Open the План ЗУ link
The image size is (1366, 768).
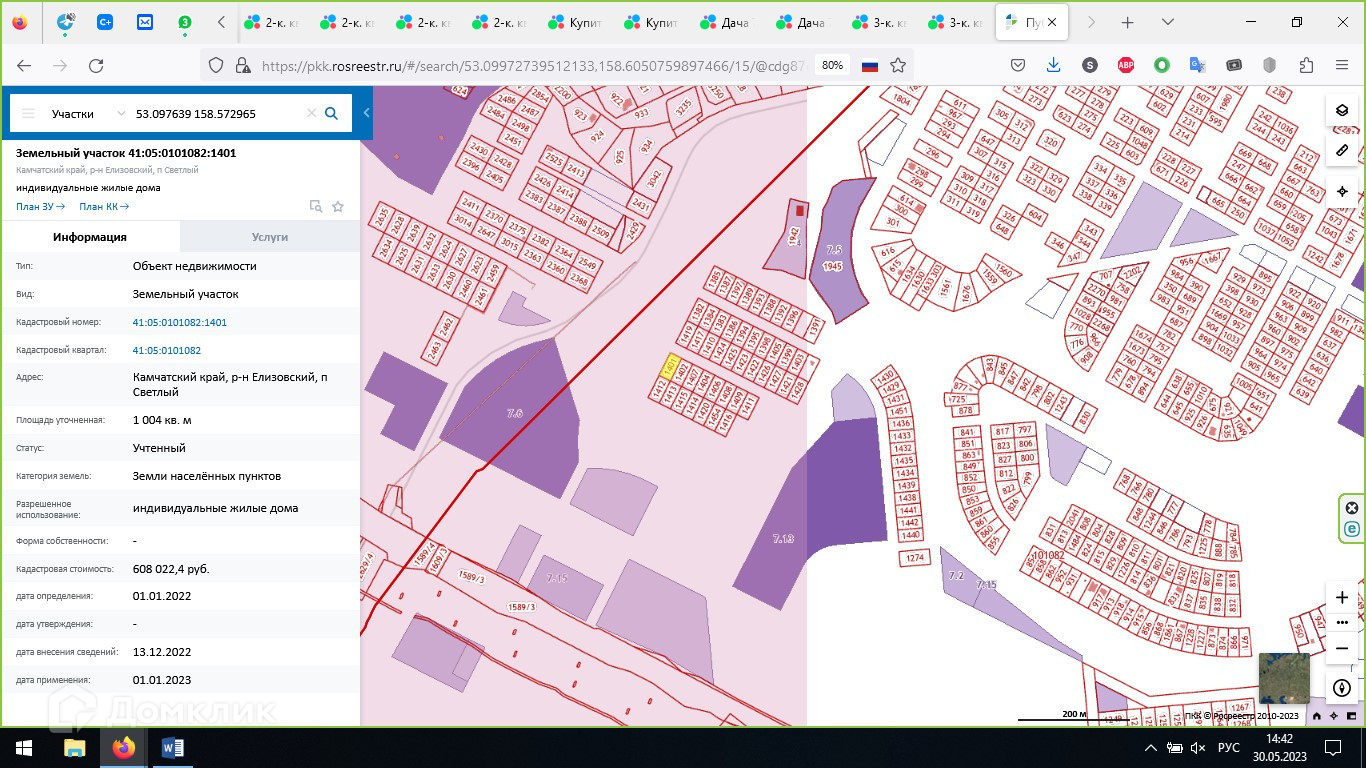[40, 207]
